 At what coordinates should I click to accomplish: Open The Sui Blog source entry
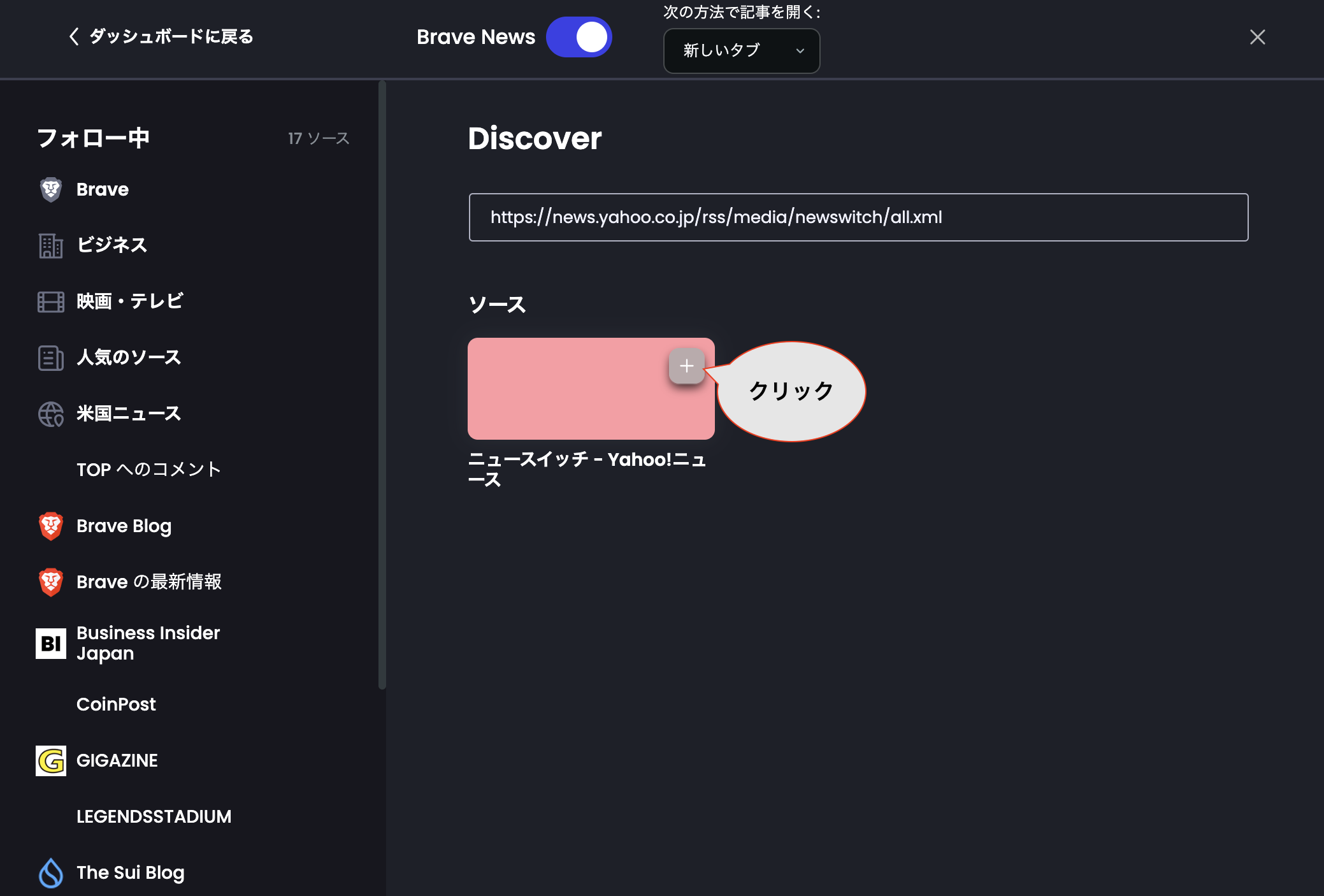[x=131, y=872]
